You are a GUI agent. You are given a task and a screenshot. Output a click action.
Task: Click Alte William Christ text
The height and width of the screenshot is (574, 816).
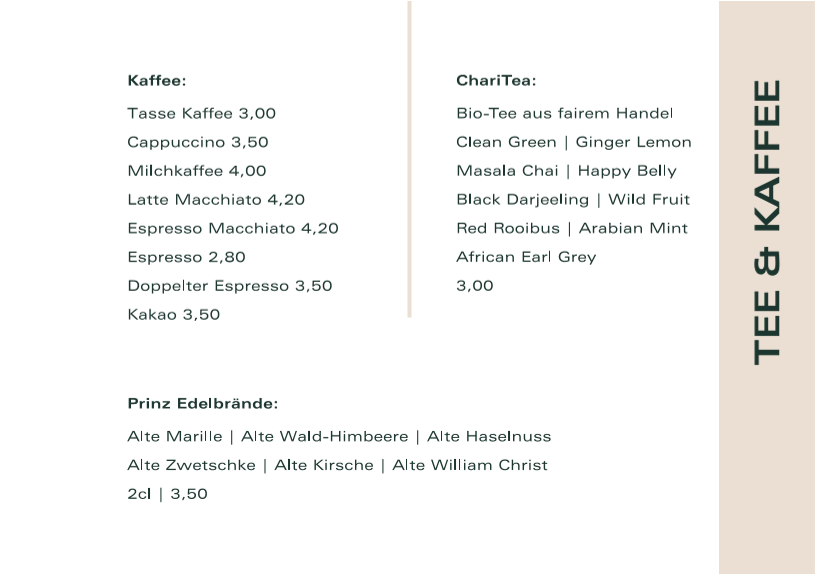tap(469, 465)
